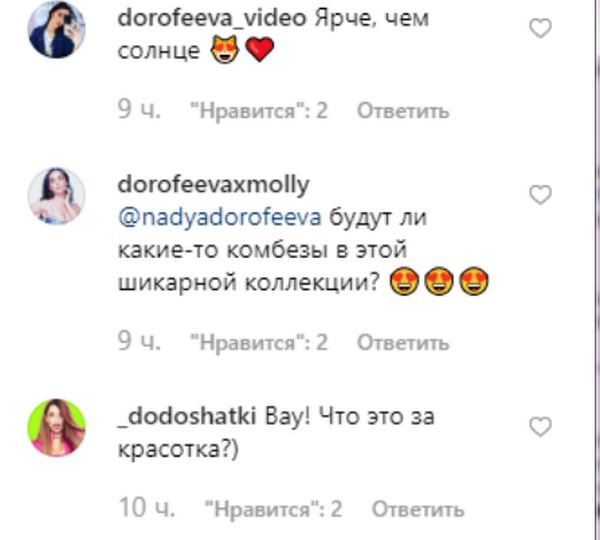Screen dimensions: 600x540
Task: Open the '9 ч.' timestamp under dorofeeva_video comment
Action: [139, 110]
